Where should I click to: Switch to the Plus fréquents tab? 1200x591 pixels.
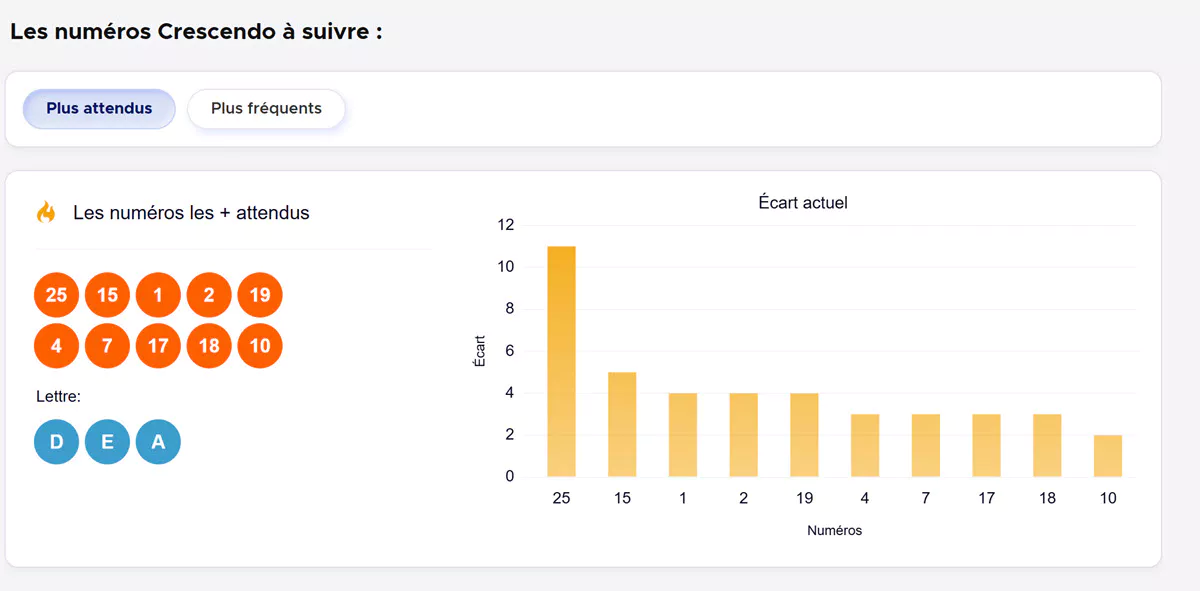(x=266, y=108)
